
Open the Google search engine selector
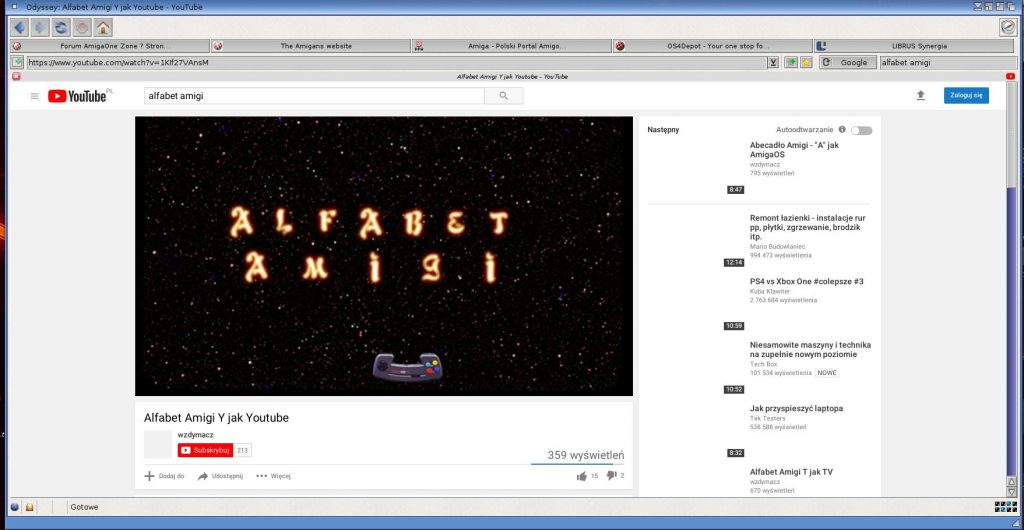click(x=848, y=63)
